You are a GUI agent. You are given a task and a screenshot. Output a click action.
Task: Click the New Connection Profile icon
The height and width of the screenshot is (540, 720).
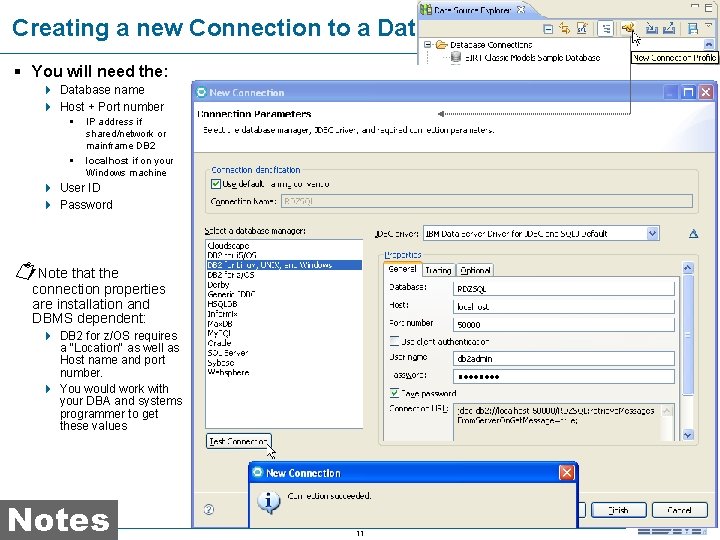(627, 28)
